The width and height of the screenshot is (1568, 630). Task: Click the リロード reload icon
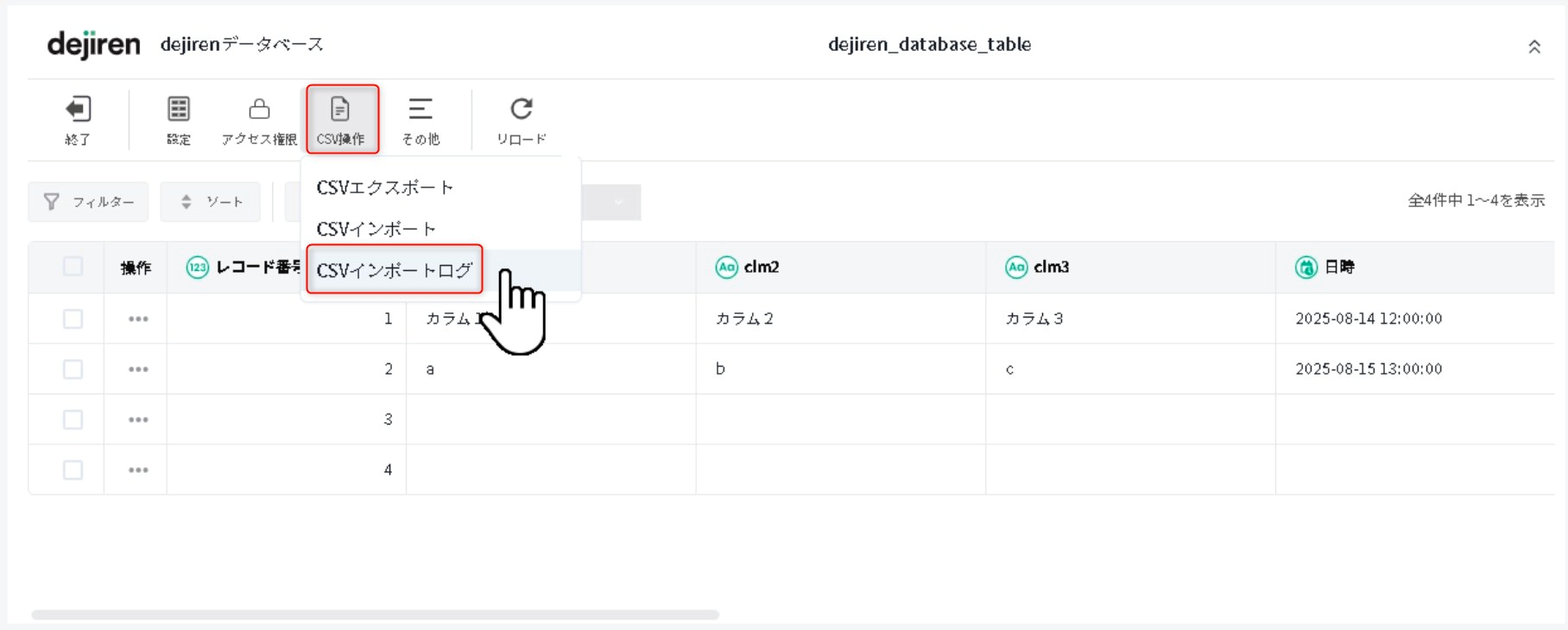click(522, 110)
